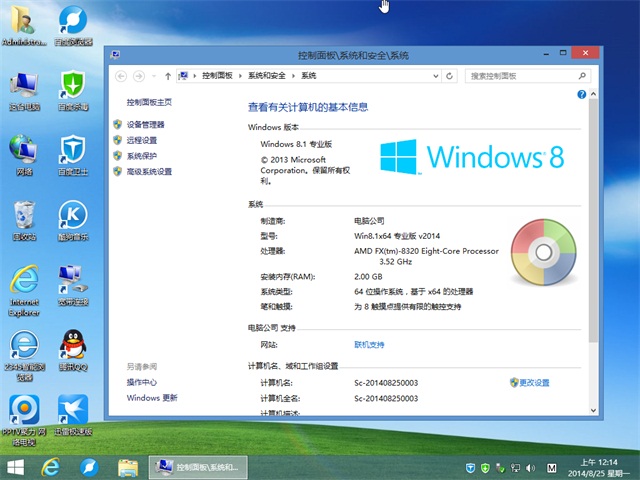Open Windows 更新 in the lower-left panel
Screen dimensions: 640x480
tap(151, 398)
